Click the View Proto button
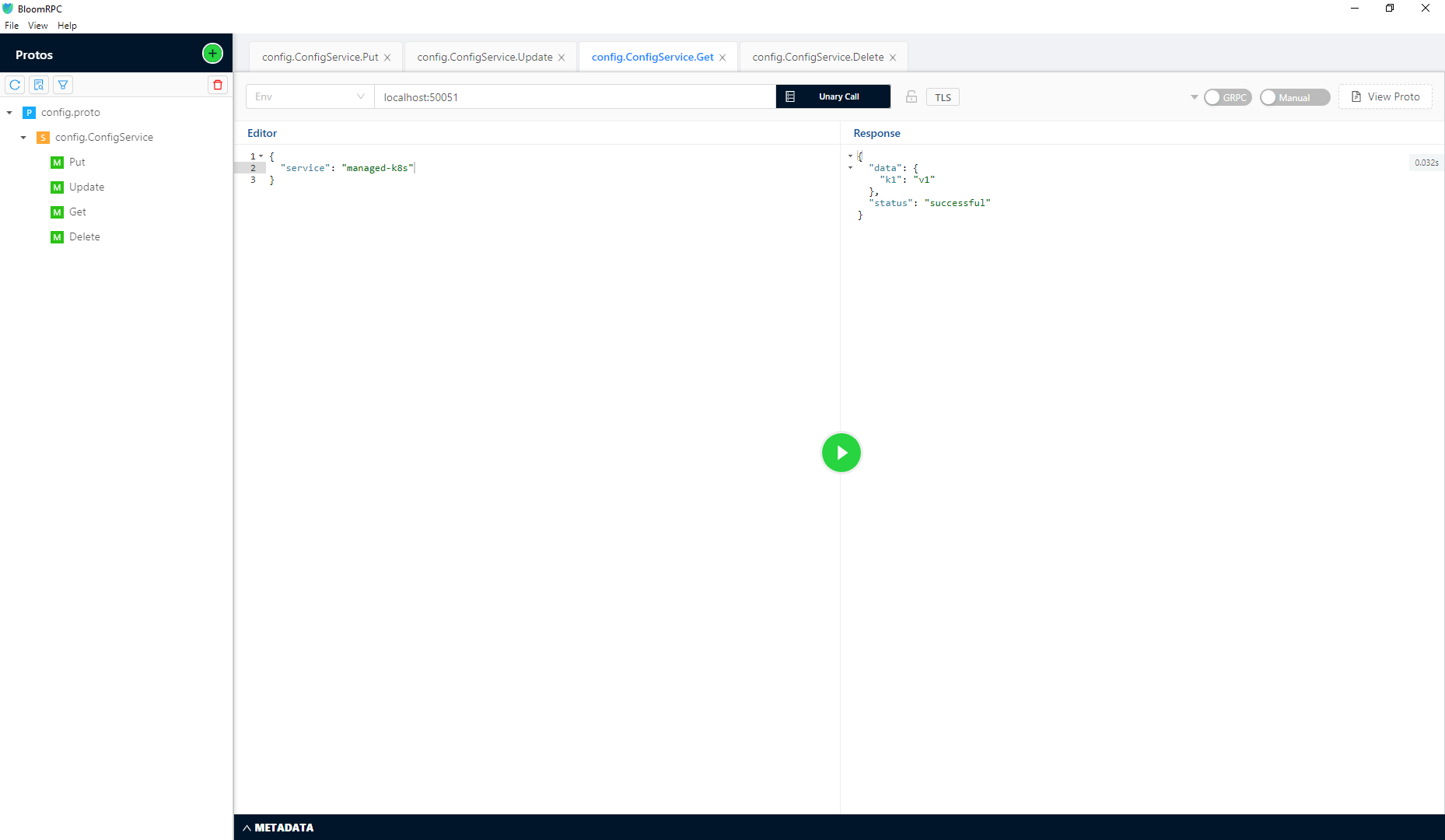This screenshot has width=1445, height=840. point(1385,96)
